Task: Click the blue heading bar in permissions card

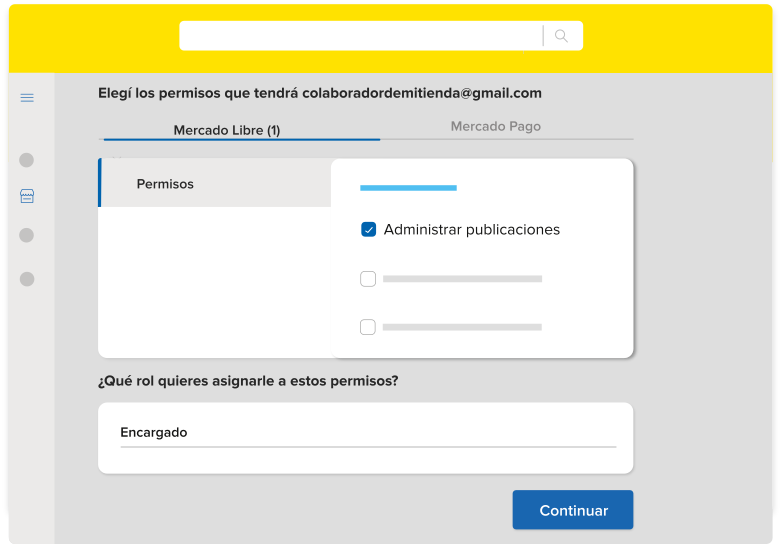Action: coord(408,188)
